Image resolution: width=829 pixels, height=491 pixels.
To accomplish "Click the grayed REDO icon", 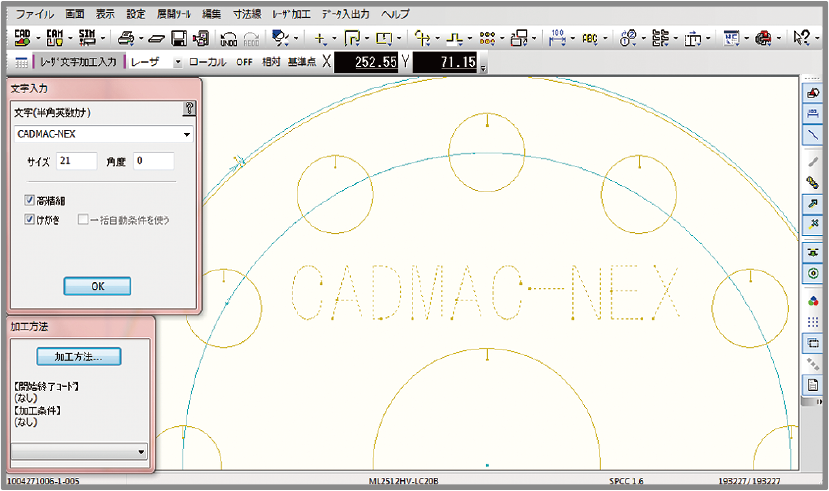I will click(251, 39).
